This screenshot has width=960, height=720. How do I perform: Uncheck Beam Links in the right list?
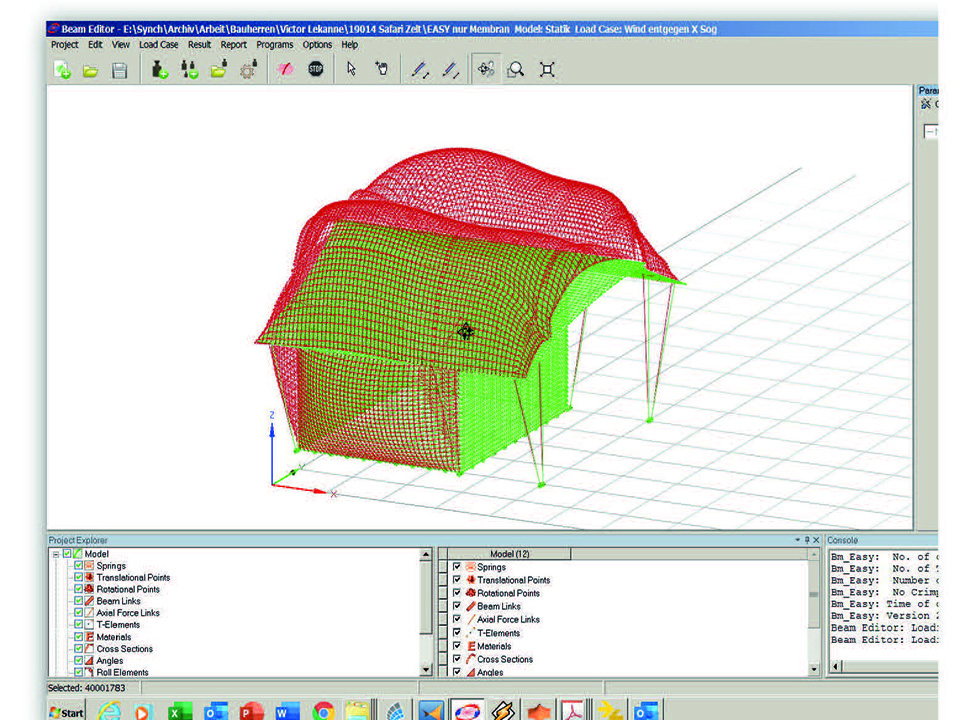(457, 606)
